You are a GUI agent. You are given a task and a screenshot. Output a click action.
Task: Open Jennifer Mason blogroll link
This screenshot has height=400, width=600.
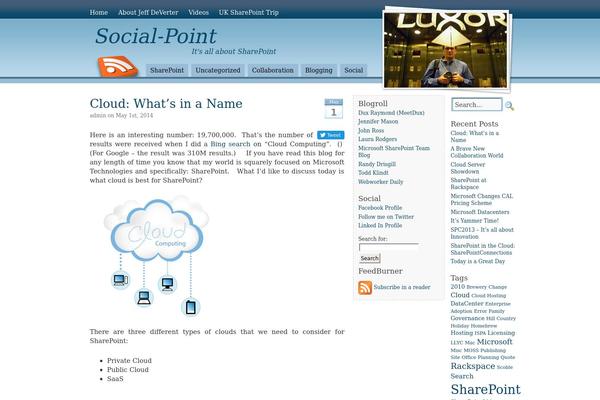pyautogui.click(x=378, y=121)
